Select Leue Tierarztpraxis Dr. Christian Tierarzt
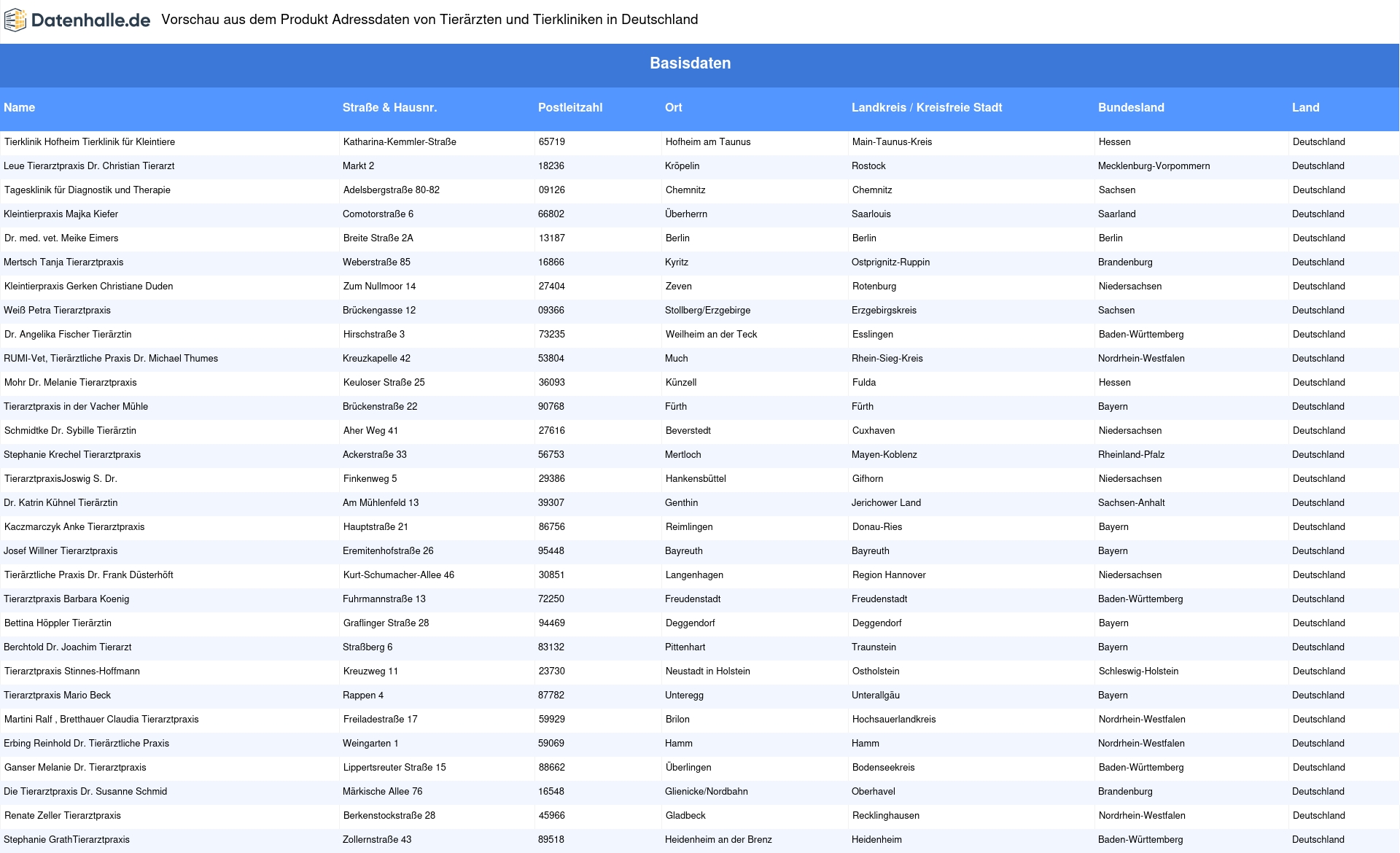The height and width of the screenshot is (853, 1400). 89,166
